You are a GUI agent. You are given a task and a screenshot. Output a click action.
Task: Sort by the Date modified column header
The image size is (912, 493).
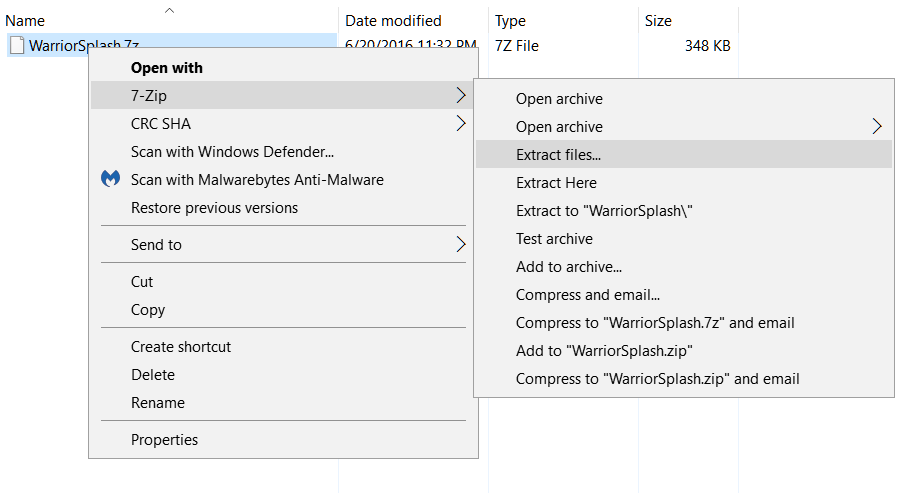393,21
